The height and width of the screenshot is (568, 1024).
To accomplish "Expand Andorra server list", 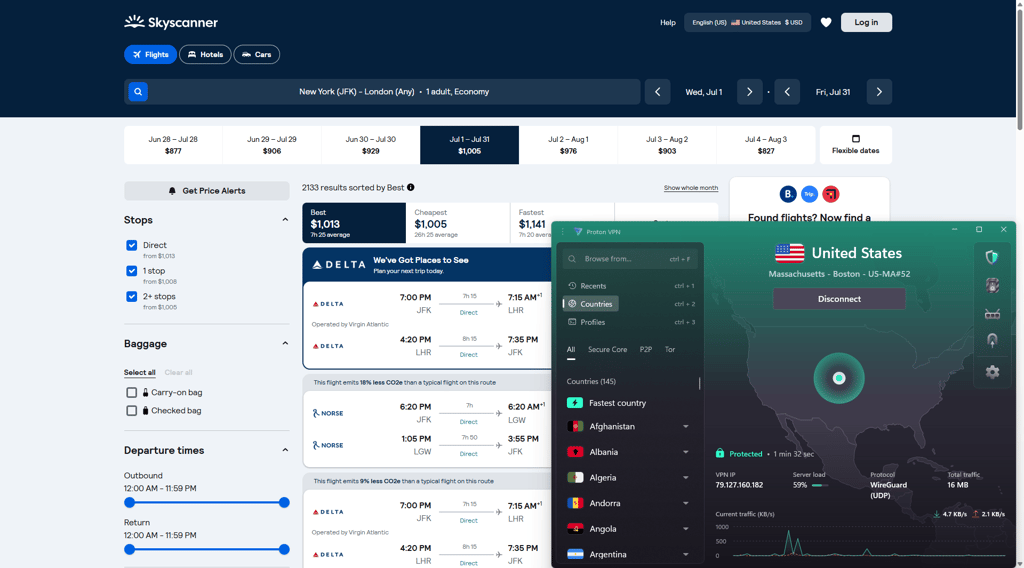I will coord(686,503).
